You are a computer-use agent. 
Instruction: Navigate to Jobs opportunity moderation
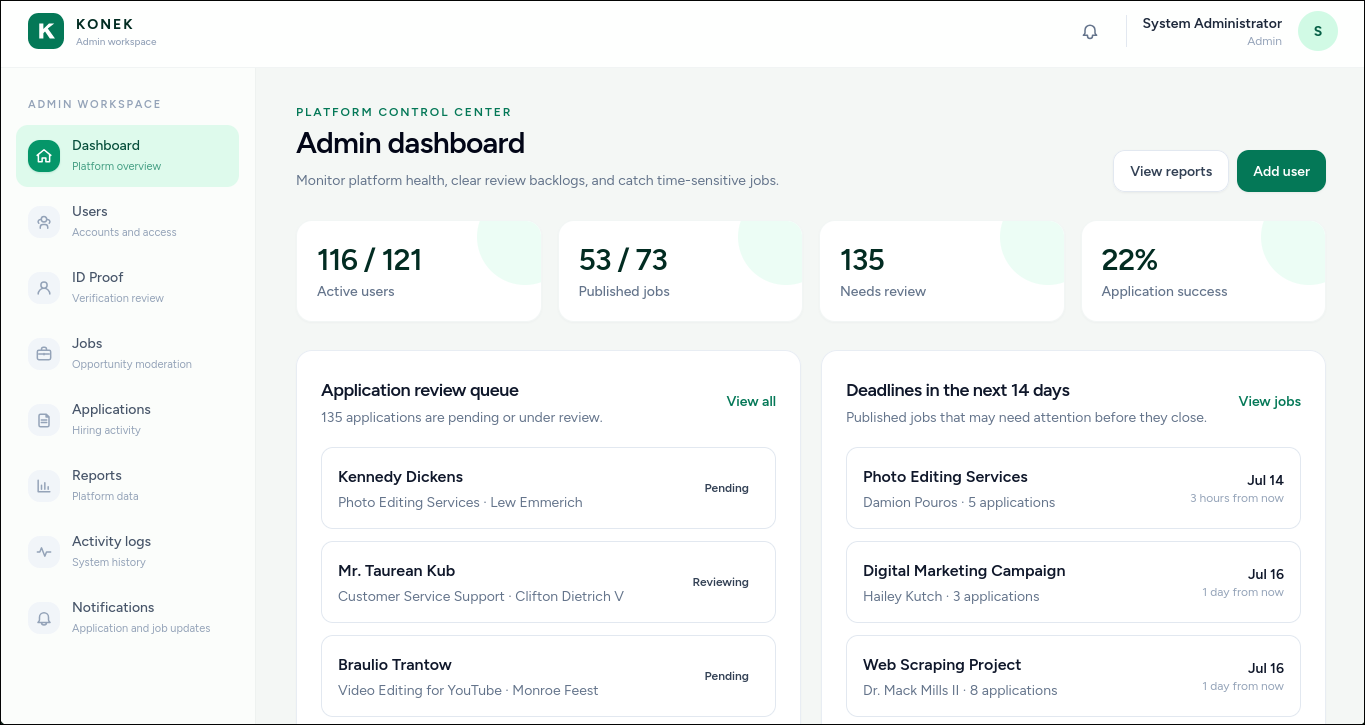pyautogui.click(x=127, y=354)
